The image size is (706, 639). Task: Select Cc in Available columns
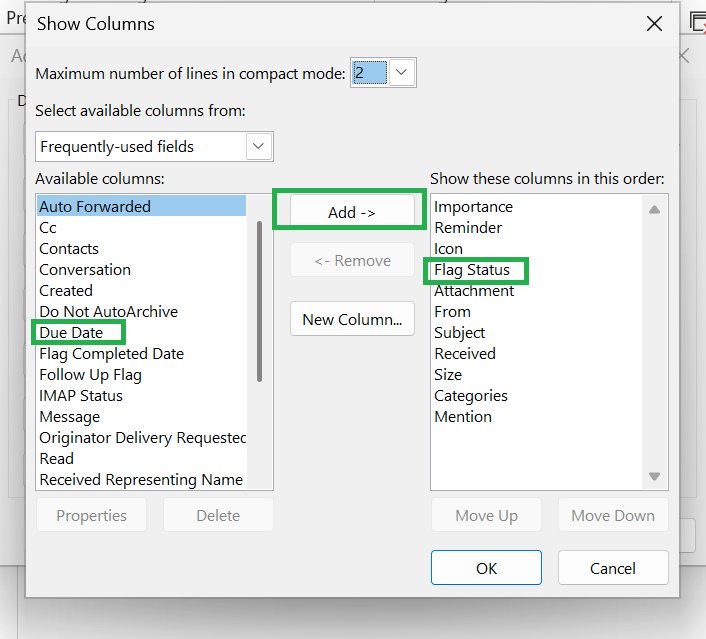[x=141, y=227]
